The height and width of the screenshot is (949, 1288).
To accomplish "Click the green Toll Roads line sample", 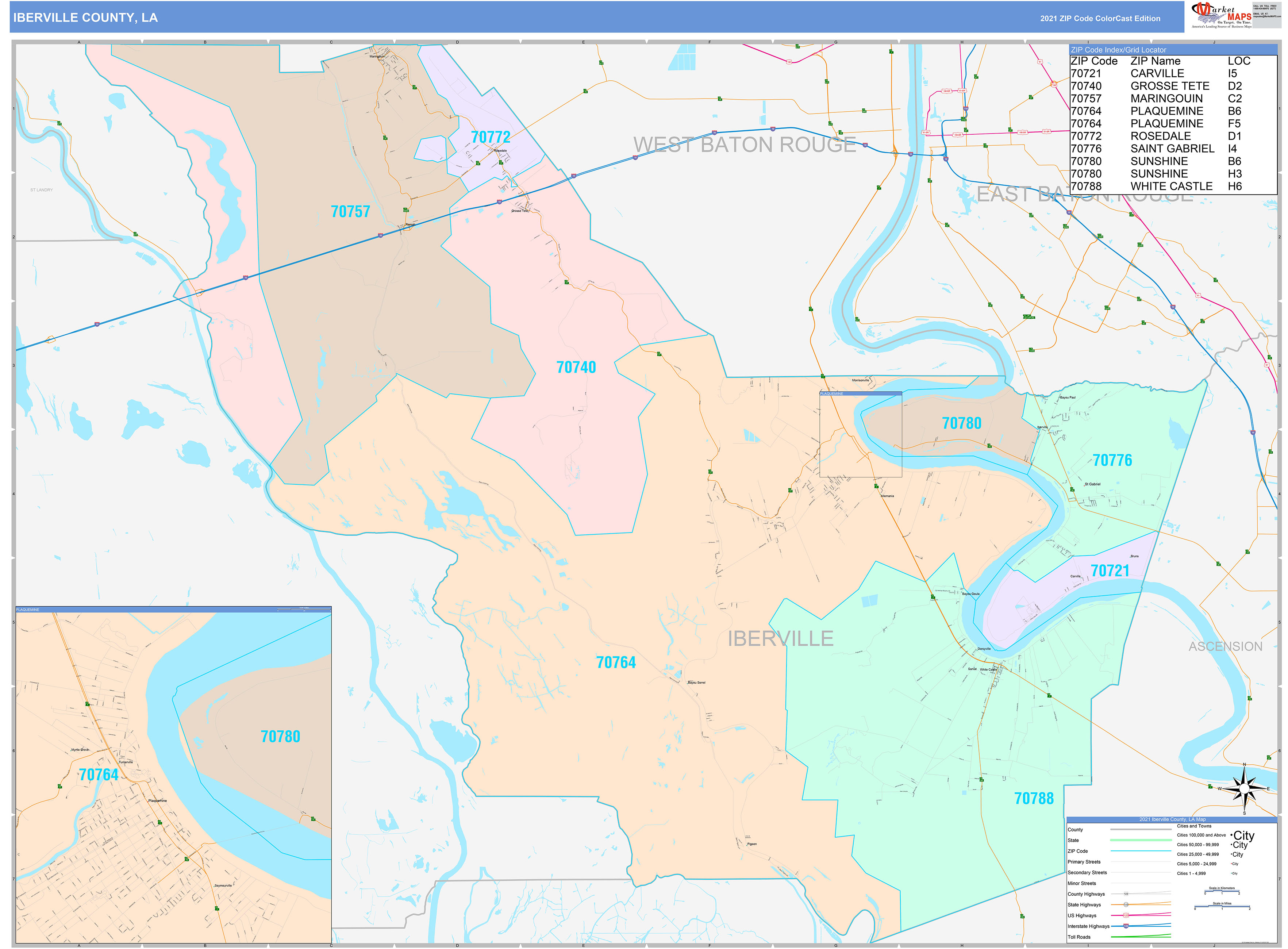I will point(1140,936).
